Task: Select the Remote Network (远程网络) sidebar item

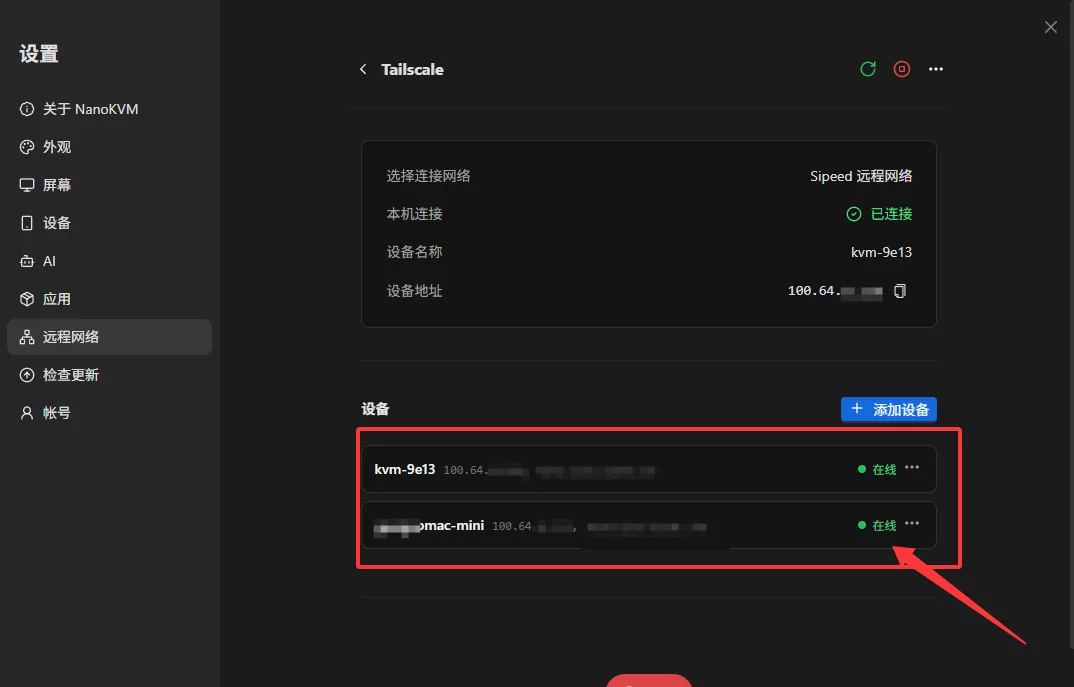Action: (110, 337)
